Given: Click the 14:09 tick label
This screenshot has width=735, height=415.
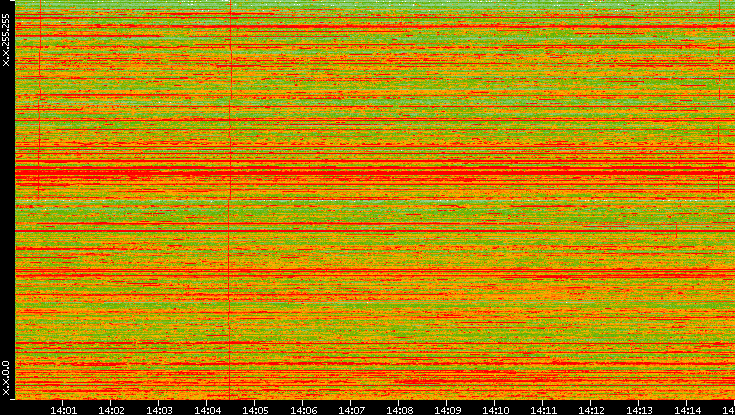Looking at the screenshot, I should click(x=447, y=410).
